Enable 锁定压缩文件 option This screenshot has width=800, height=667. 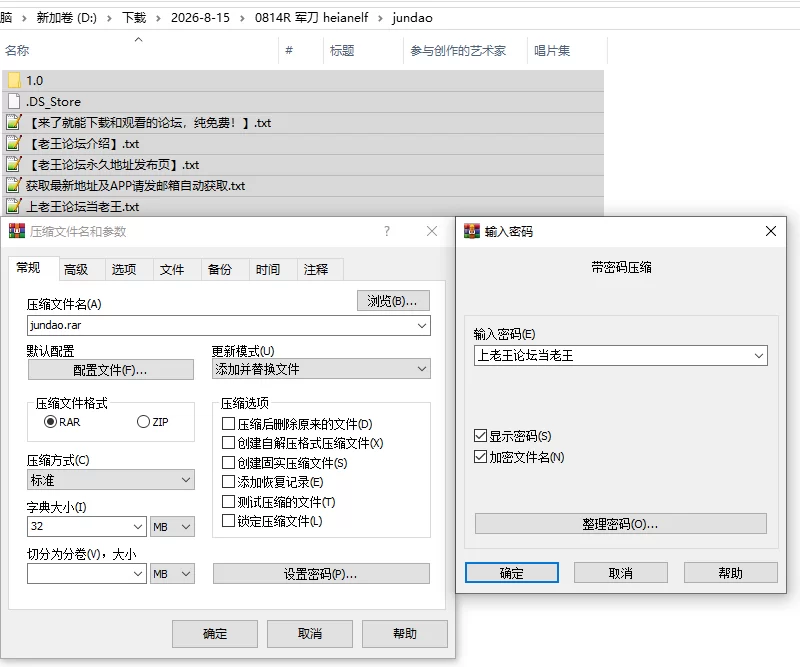coord(229,521)
